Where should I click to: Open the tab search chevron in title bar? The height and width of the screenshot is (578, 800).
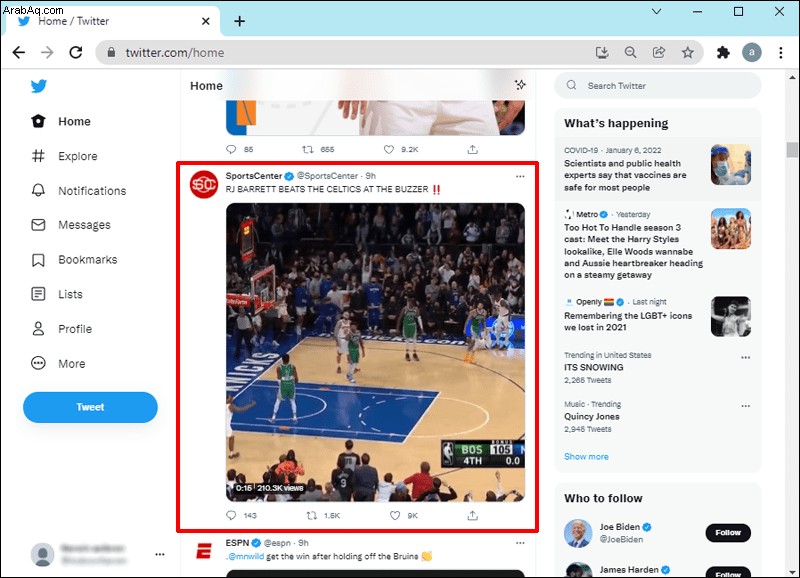coord(657,11)
